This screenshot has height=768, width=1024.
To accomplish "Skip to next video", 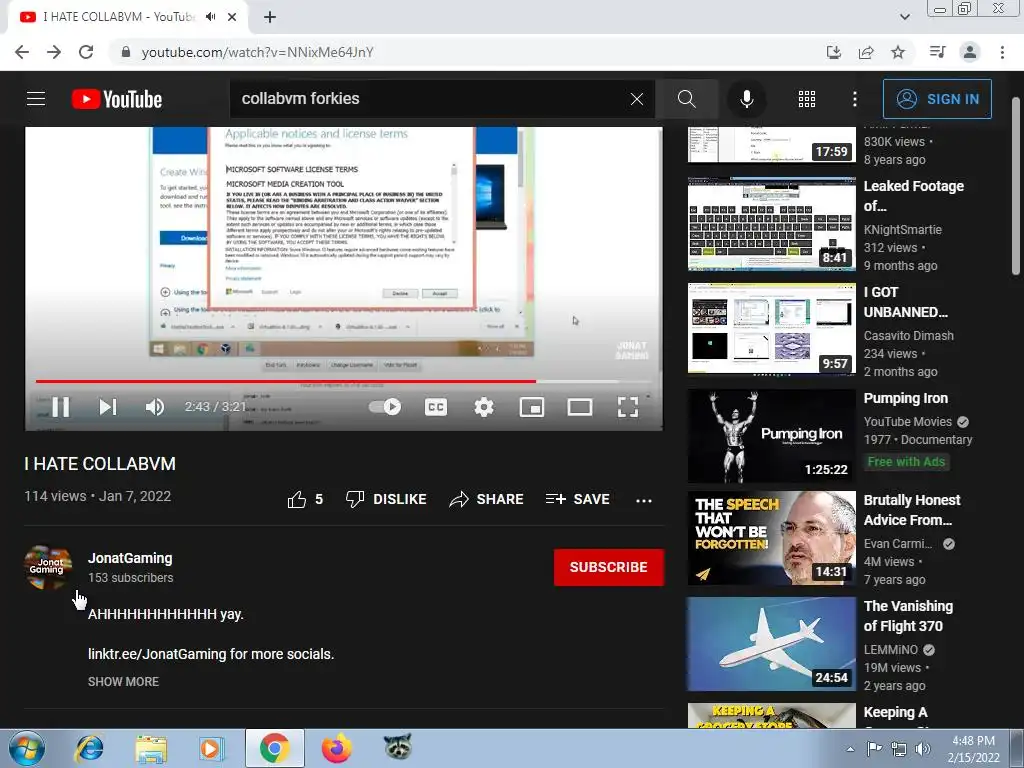I will click(x=108, y=407).
